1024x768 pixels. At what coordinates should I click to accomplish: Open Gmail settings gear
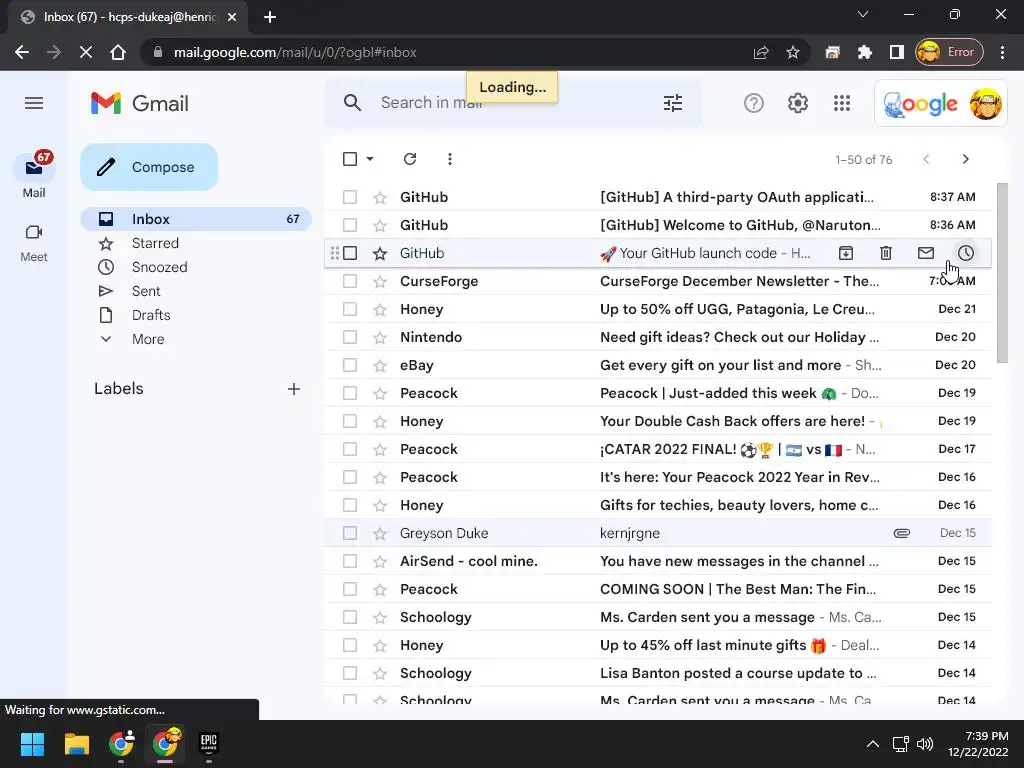tap(797, 103)
